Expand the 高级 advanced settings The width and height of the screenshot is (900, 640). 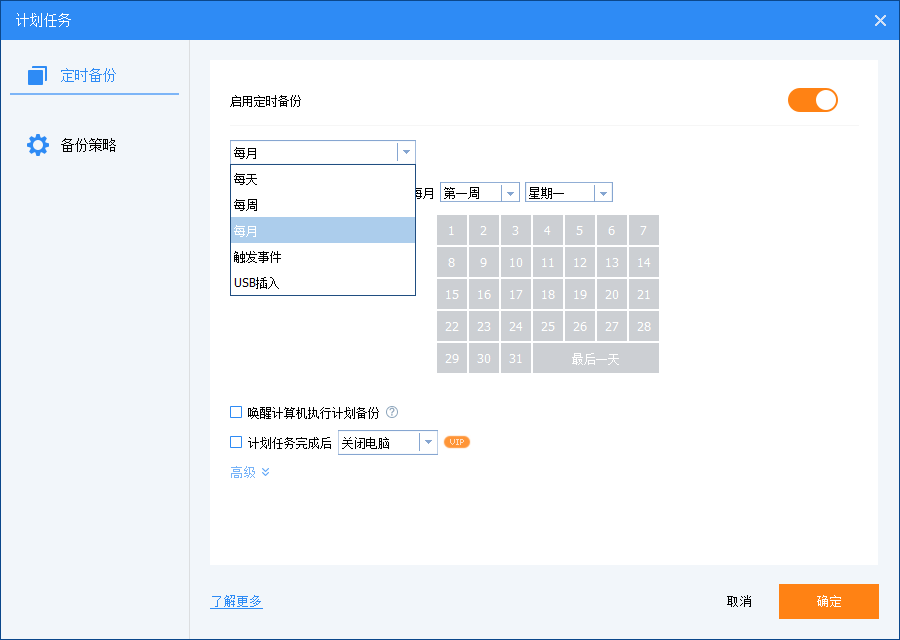(x=250, y=472)
